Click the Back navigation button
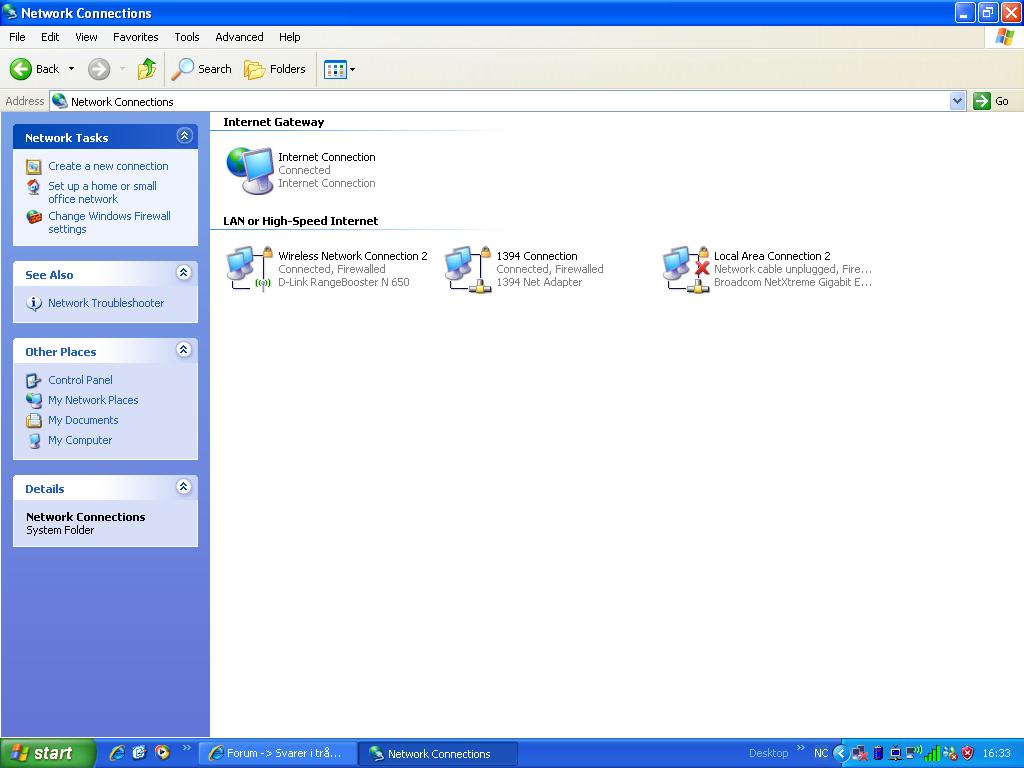Viewport: 1024px width, 768px height. 35,69
